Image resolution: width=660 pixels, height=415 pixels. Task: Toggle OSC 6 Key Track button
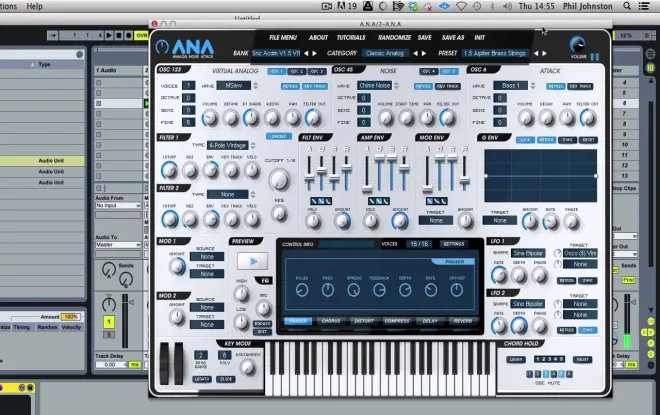pyautogui.click(x=580, y=86)
